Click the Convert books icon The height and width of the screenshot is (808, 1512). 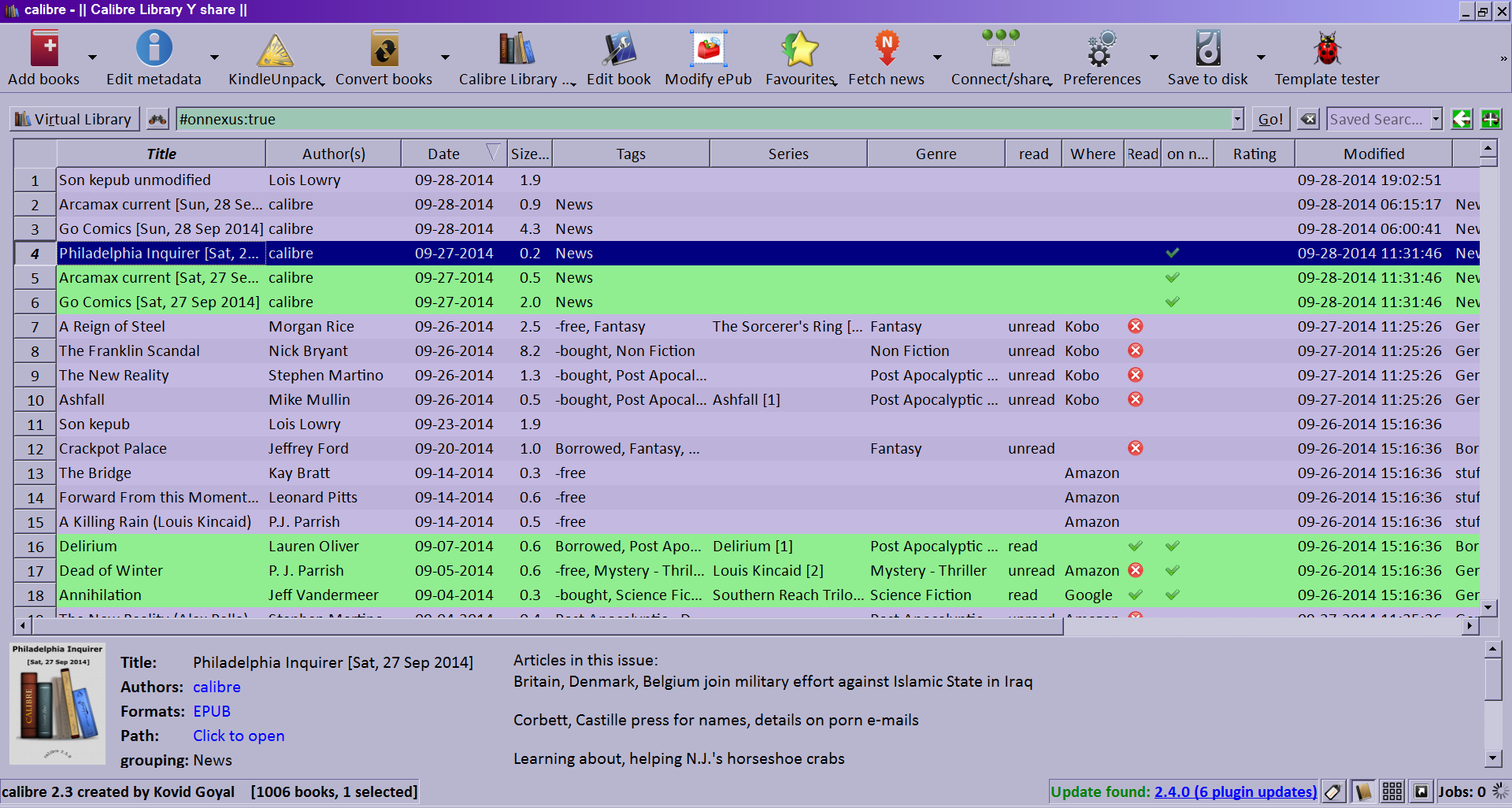tap(384, 49)
